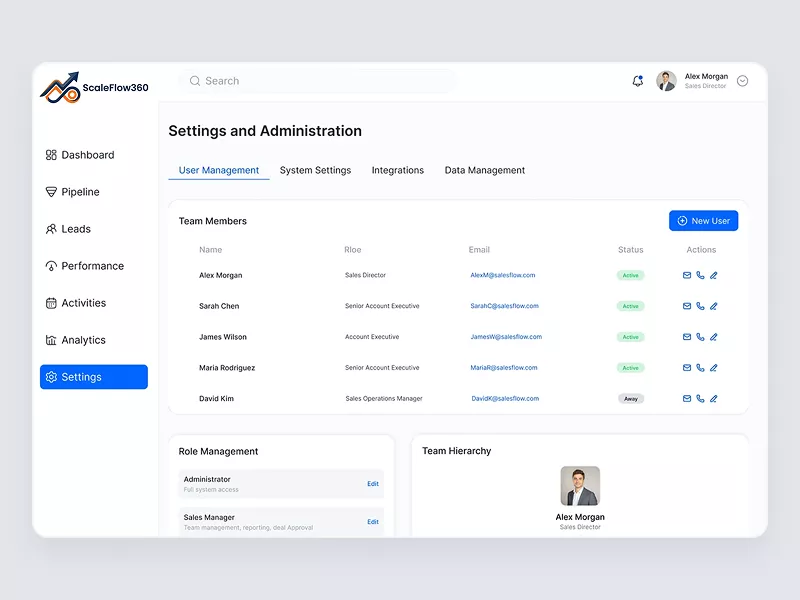Screen dimensions: 800x600
Task: Click Alex Morgan's Active status badge
Action: pyautogui.click(x=631, y=276)
